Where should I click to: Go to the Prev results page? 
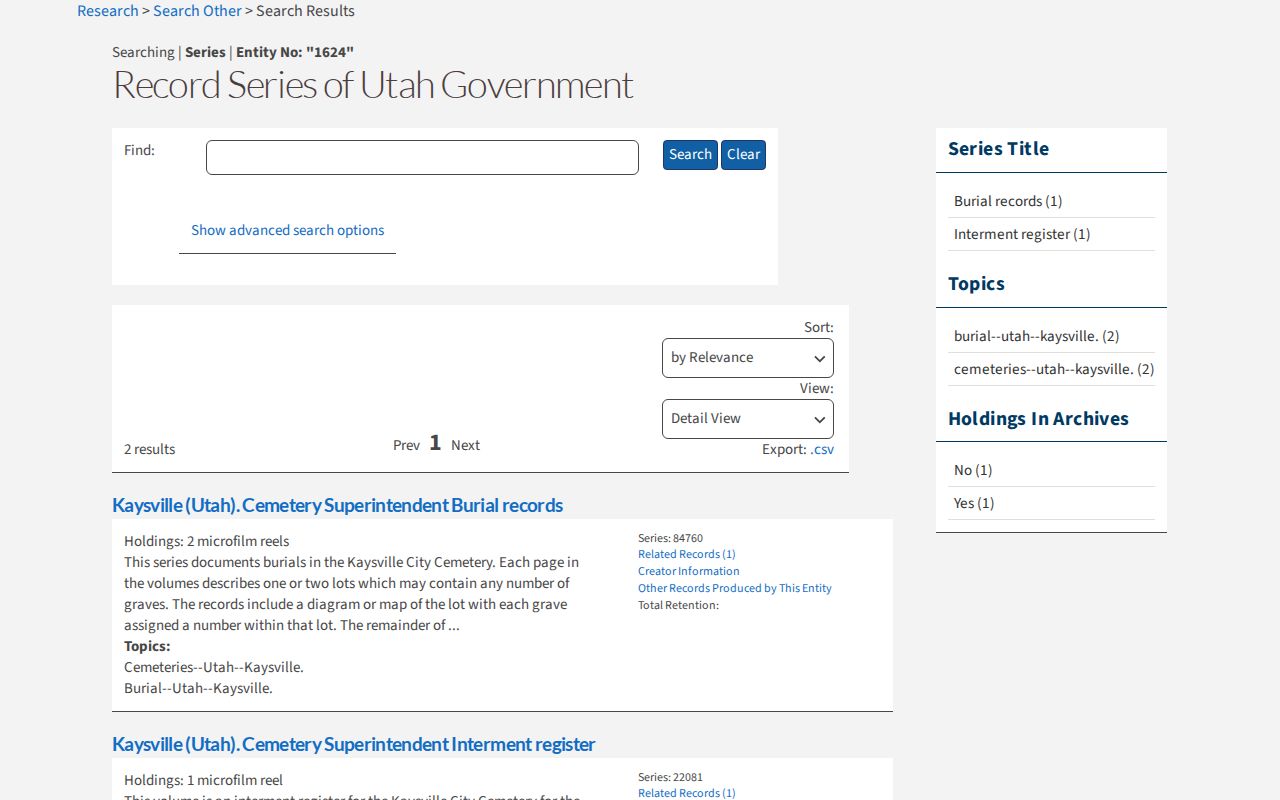pyautogui.click(x=406, y=445)
